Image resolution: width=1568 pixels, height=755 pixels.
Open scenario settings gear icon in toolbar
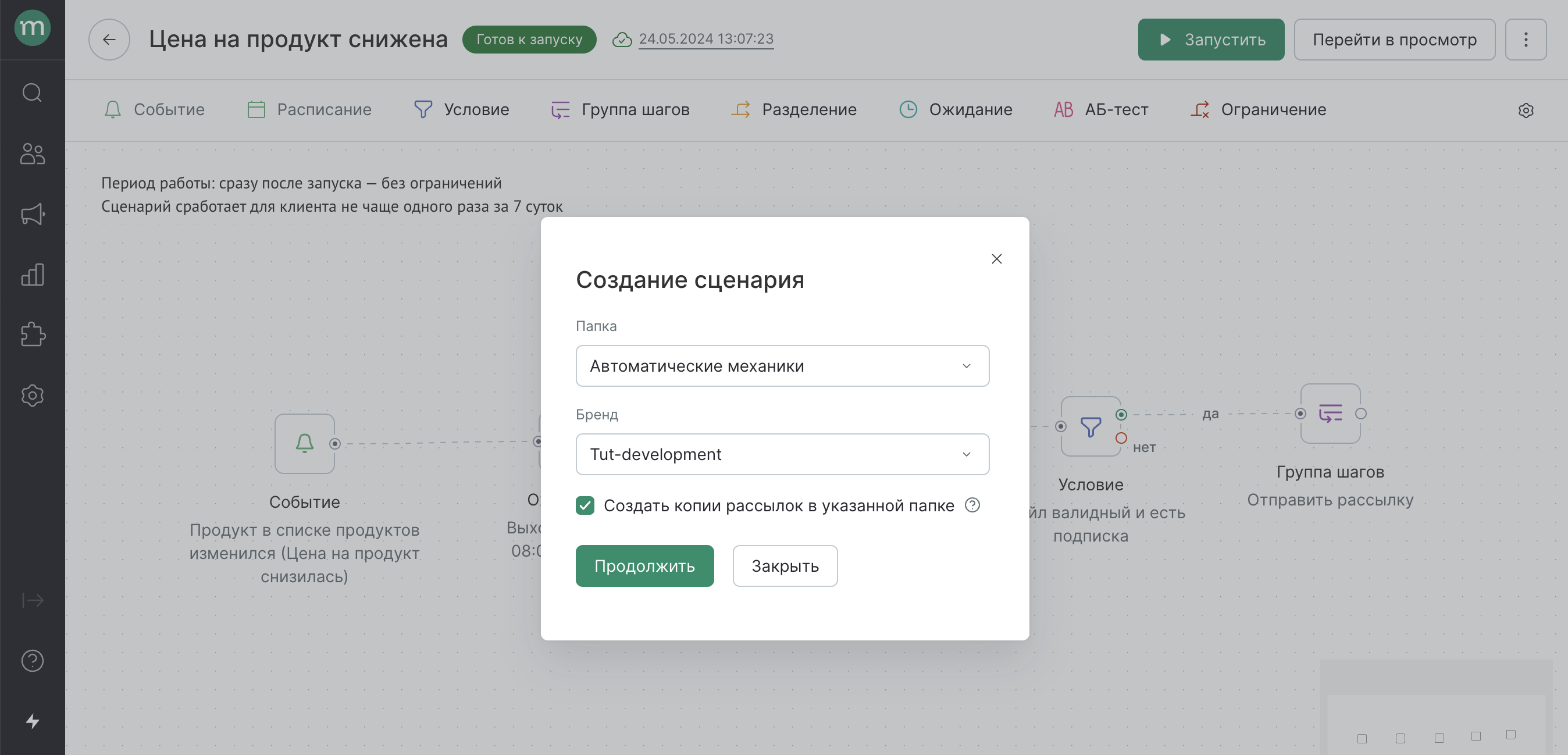click(1526, 110)
